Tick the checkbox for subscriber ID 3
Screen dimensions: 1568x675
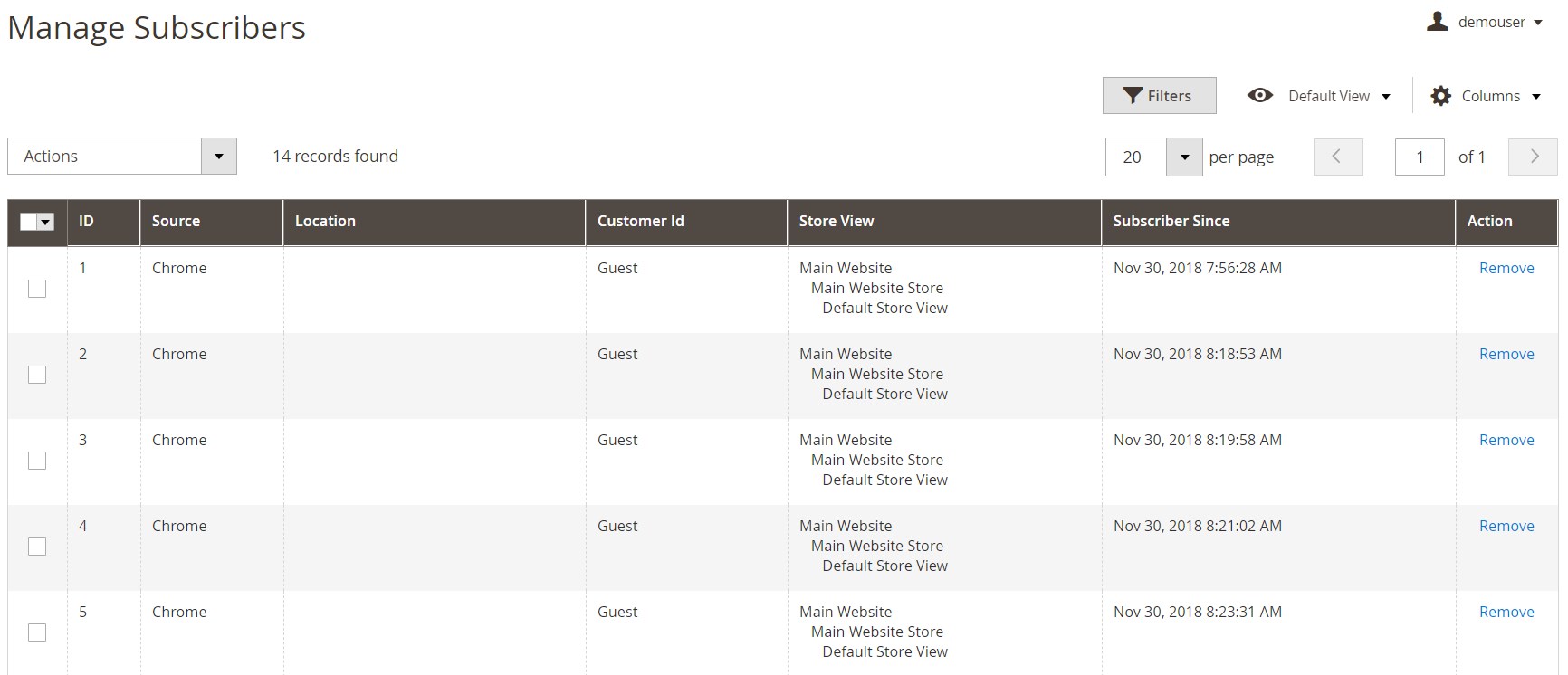point(37,461)
